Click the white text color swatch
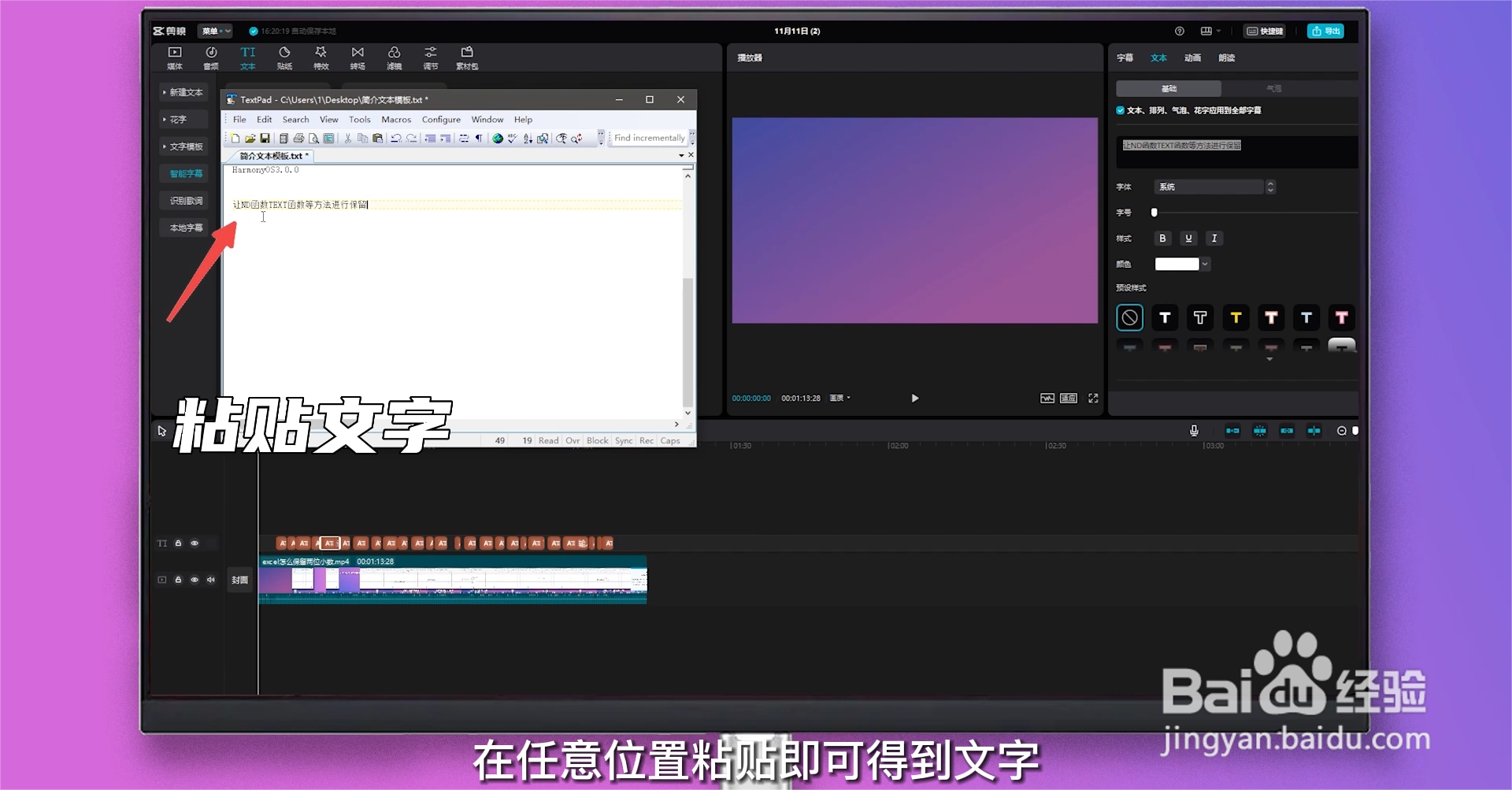 tap(1177, 265)
